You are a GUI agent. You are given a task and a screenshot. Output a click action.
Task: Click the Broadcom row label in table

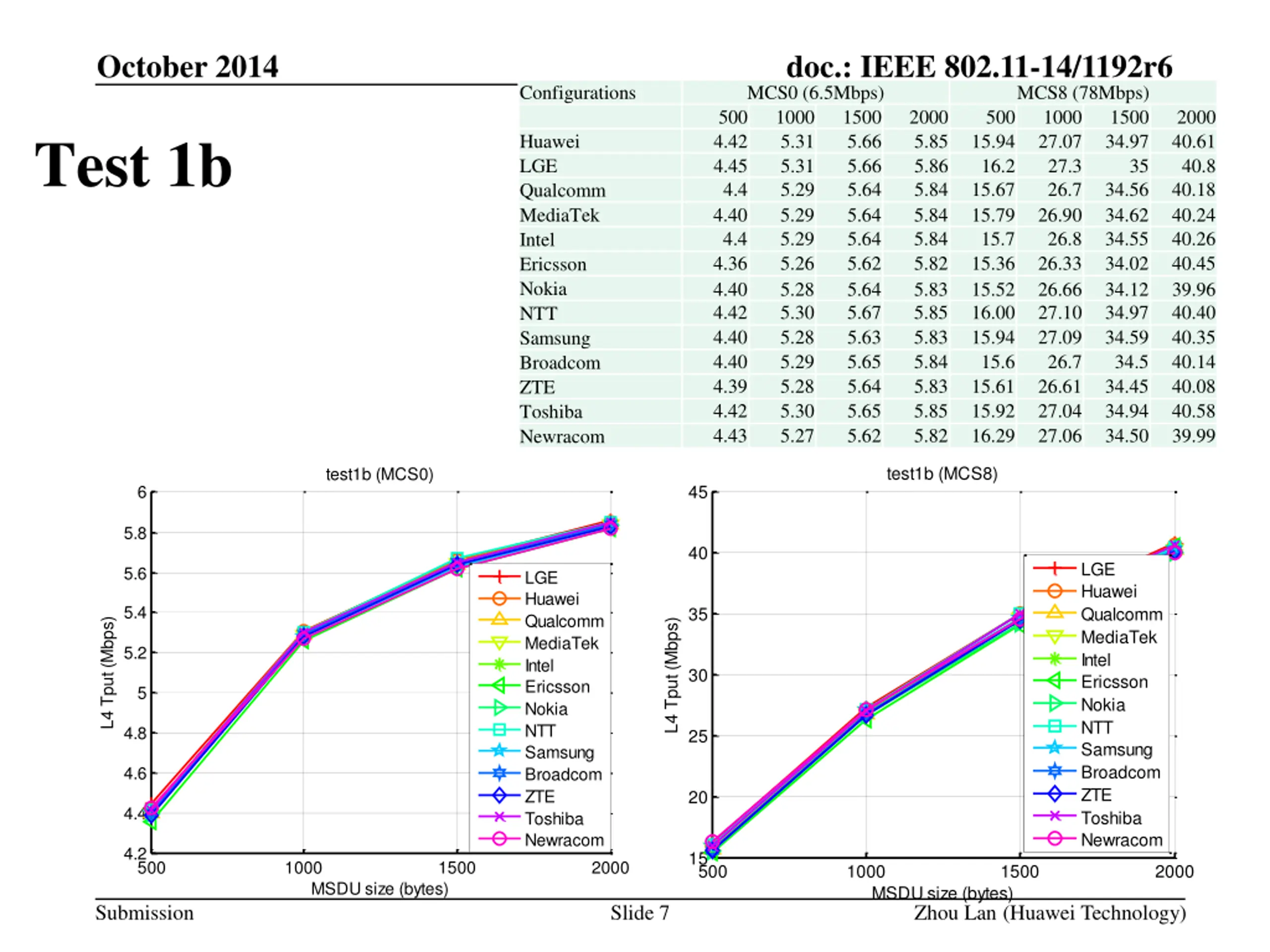click(x=560, y=362)
